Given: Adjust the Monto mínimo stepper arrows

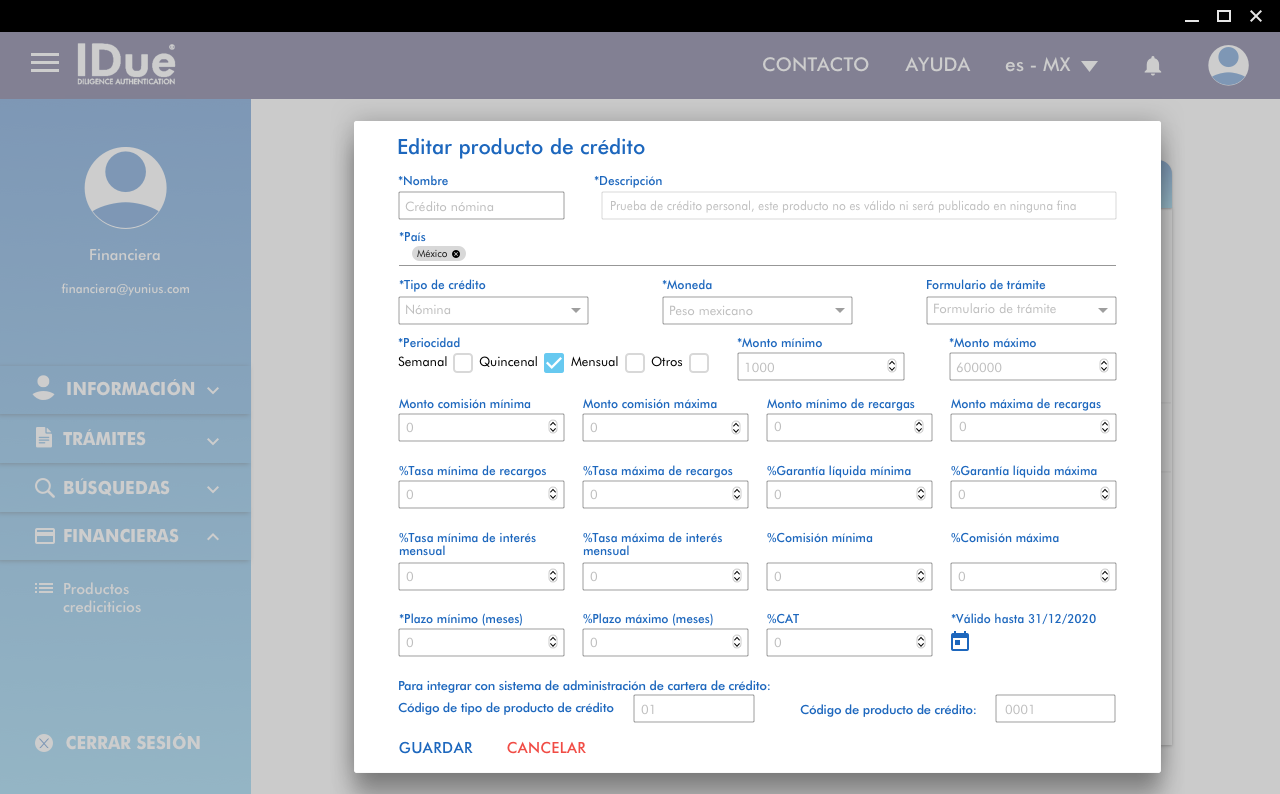Looking at the screenshot, I should 892,367.
